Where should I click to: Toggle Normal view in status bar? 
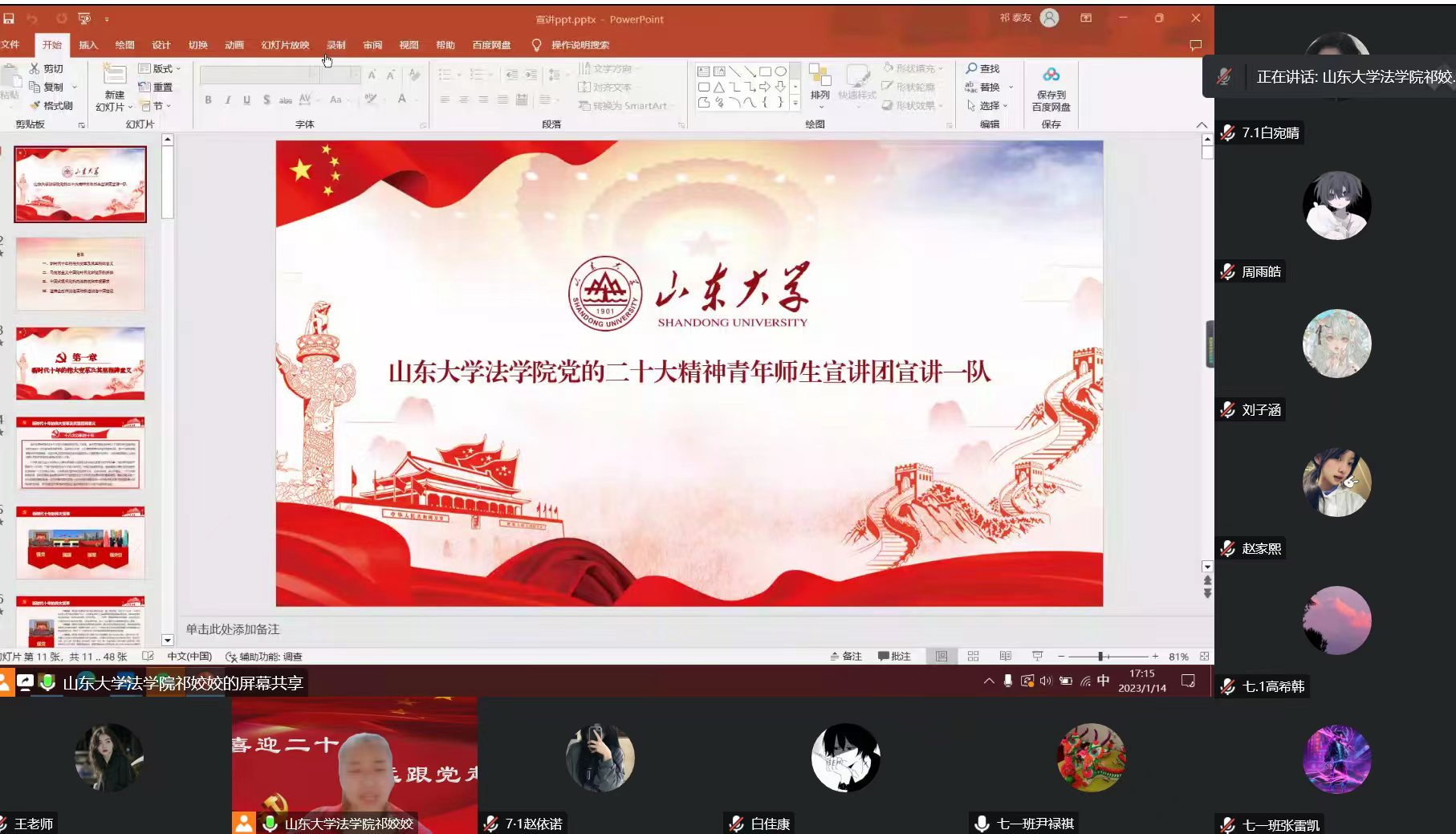tap(942, 657)
